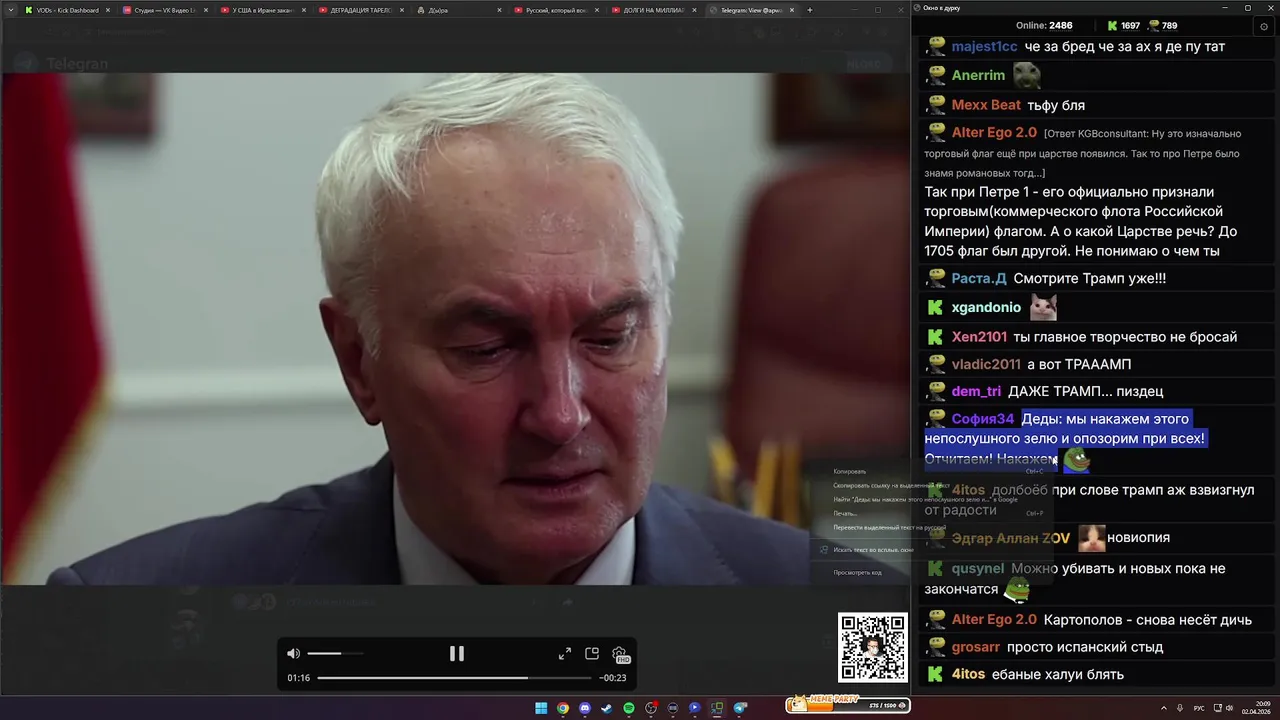Click username Mexx Beat in chat
1280x720 pixels.
click(986, 105)
